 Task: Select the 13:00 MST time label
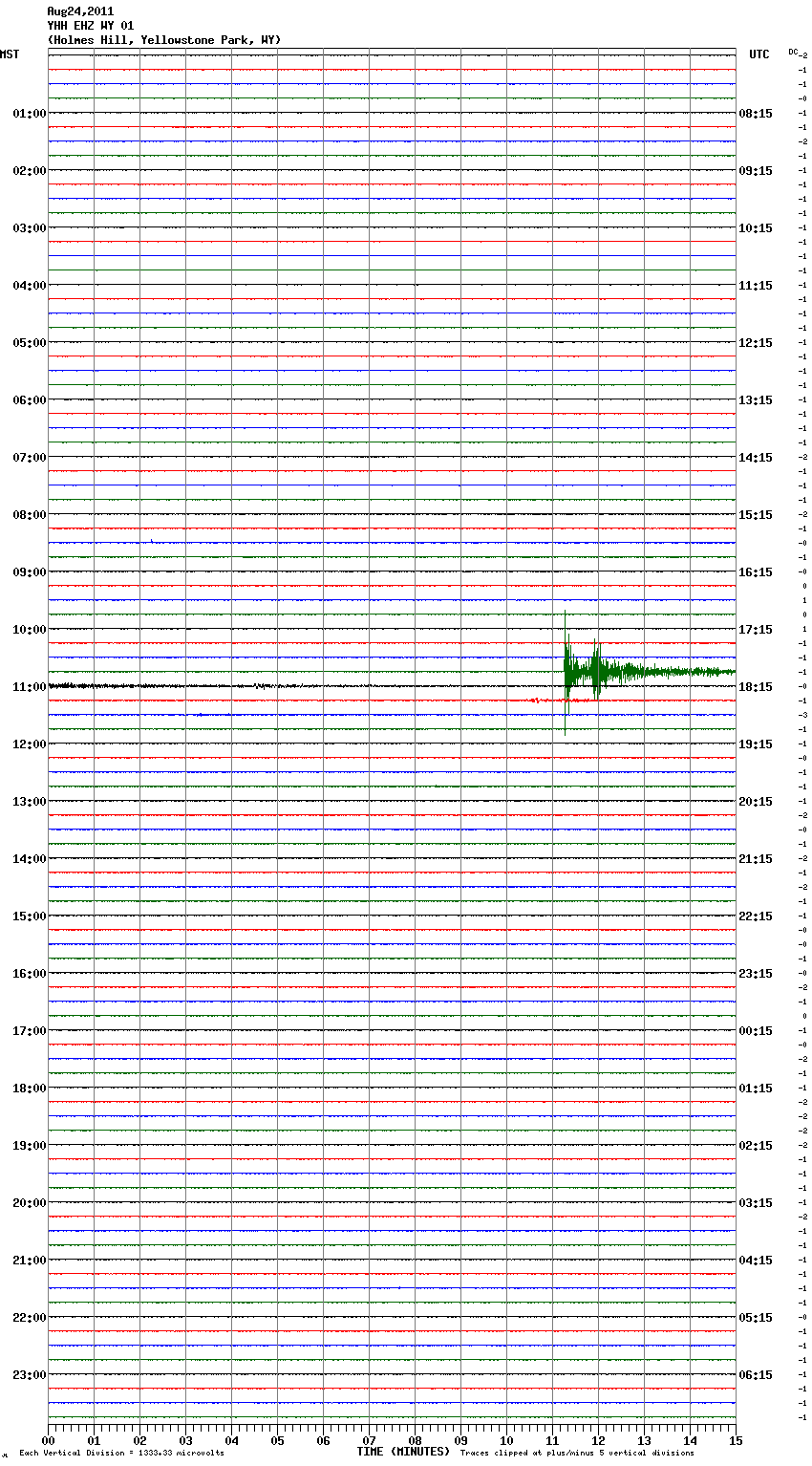tap(30, 802)
